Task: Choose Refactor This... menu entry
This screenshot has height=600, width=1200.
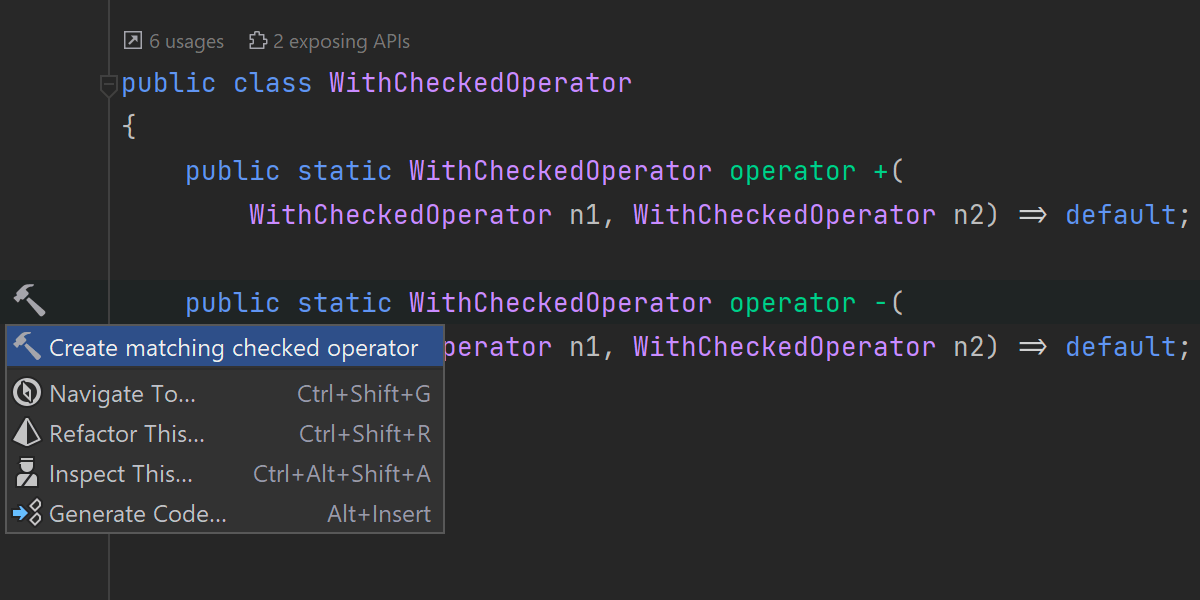Action: point(127,434)
